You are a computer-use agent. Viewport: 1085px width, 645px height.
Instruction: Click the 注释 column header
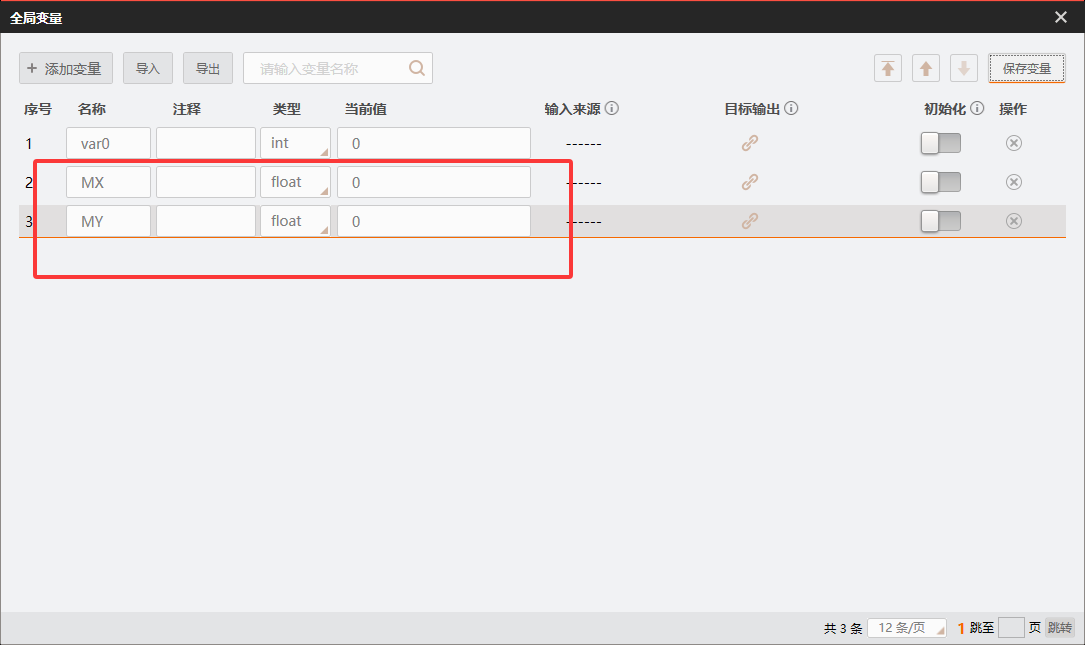[187, 109]
